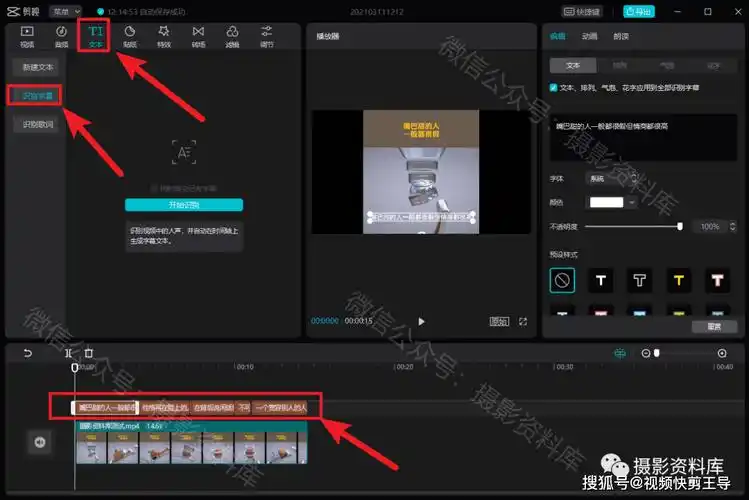Screen dimensions: 749x500
Task: Click the Export (导出) button
Action: pyautogui.click(x=639, y=11)
